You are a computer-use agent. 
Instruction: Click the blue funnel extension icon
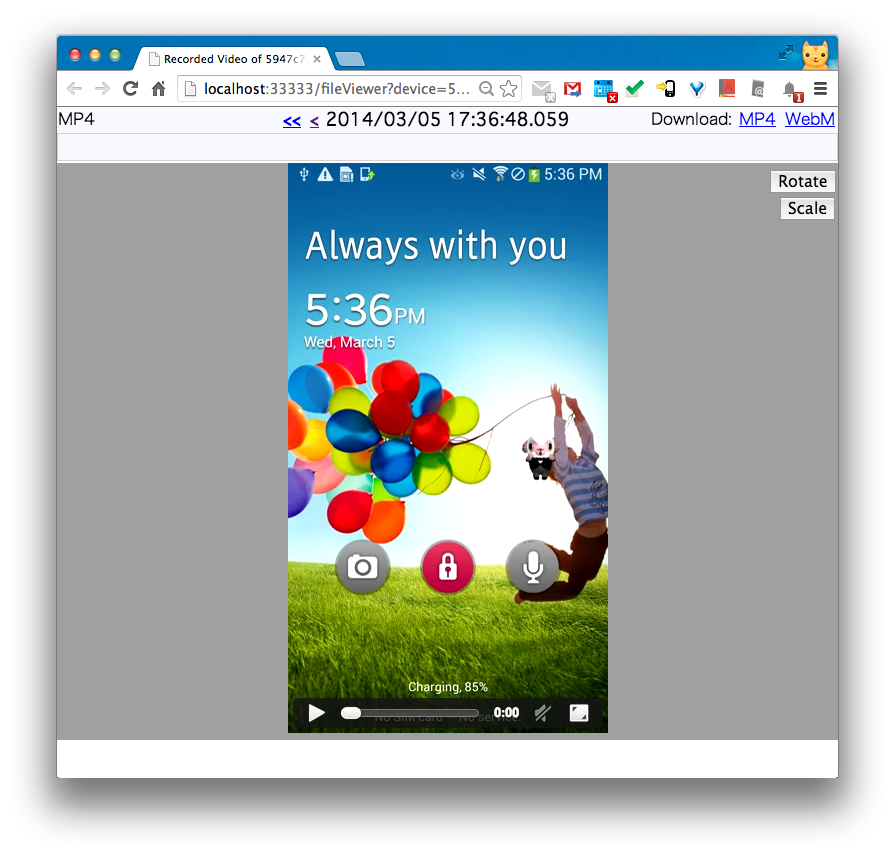tap(696, 88)
